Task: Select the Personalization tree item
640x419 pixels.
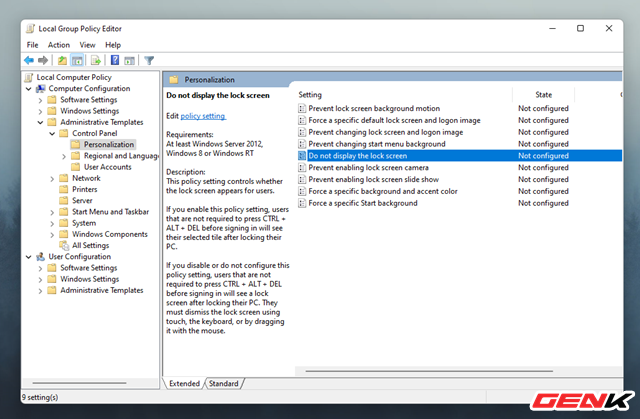Action: pos(109,144)
